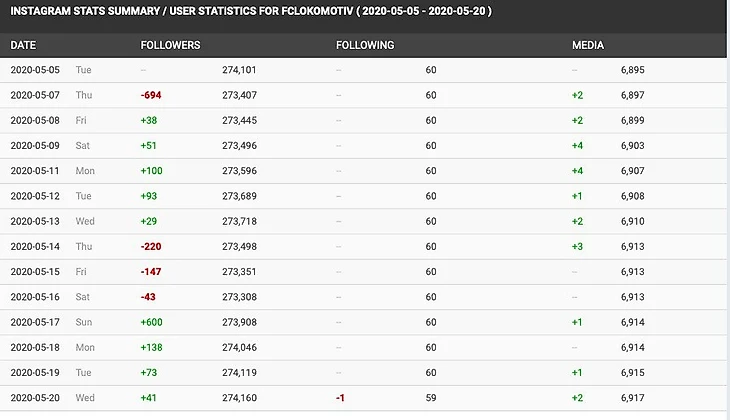
Task: Click the FOLLOWING column header
Action: [365, 45]
